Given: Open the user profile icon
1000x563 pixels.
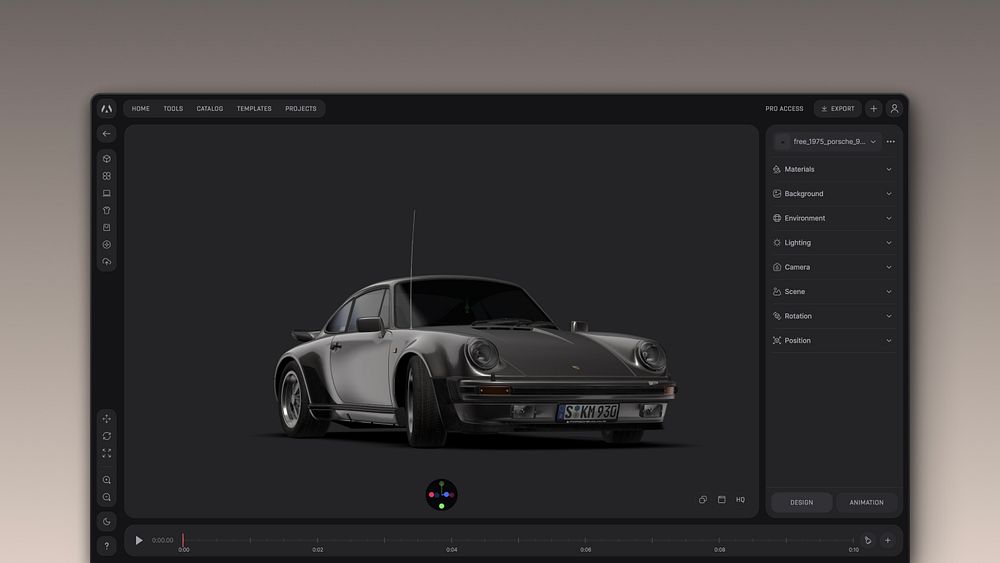Looking at the screenshot, I should tap(894, 108).
